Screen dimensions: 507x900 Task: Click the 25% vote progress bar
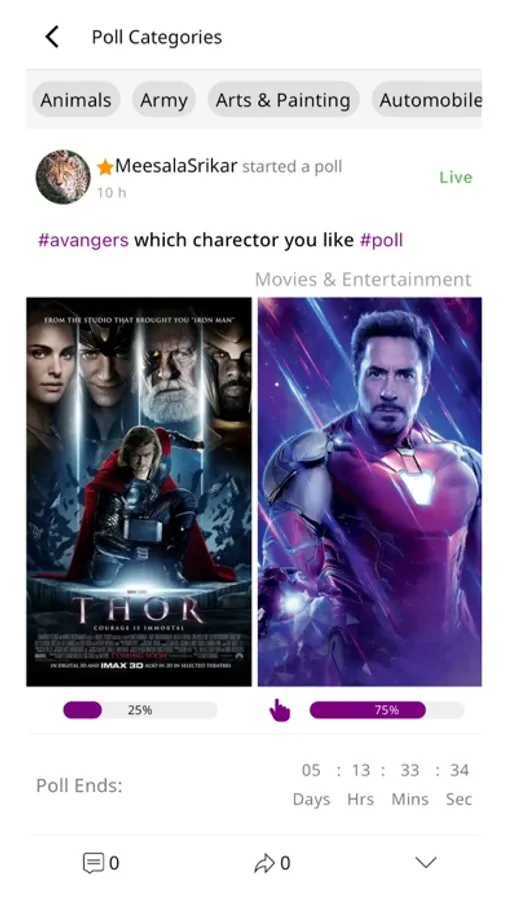click(140, 710)
